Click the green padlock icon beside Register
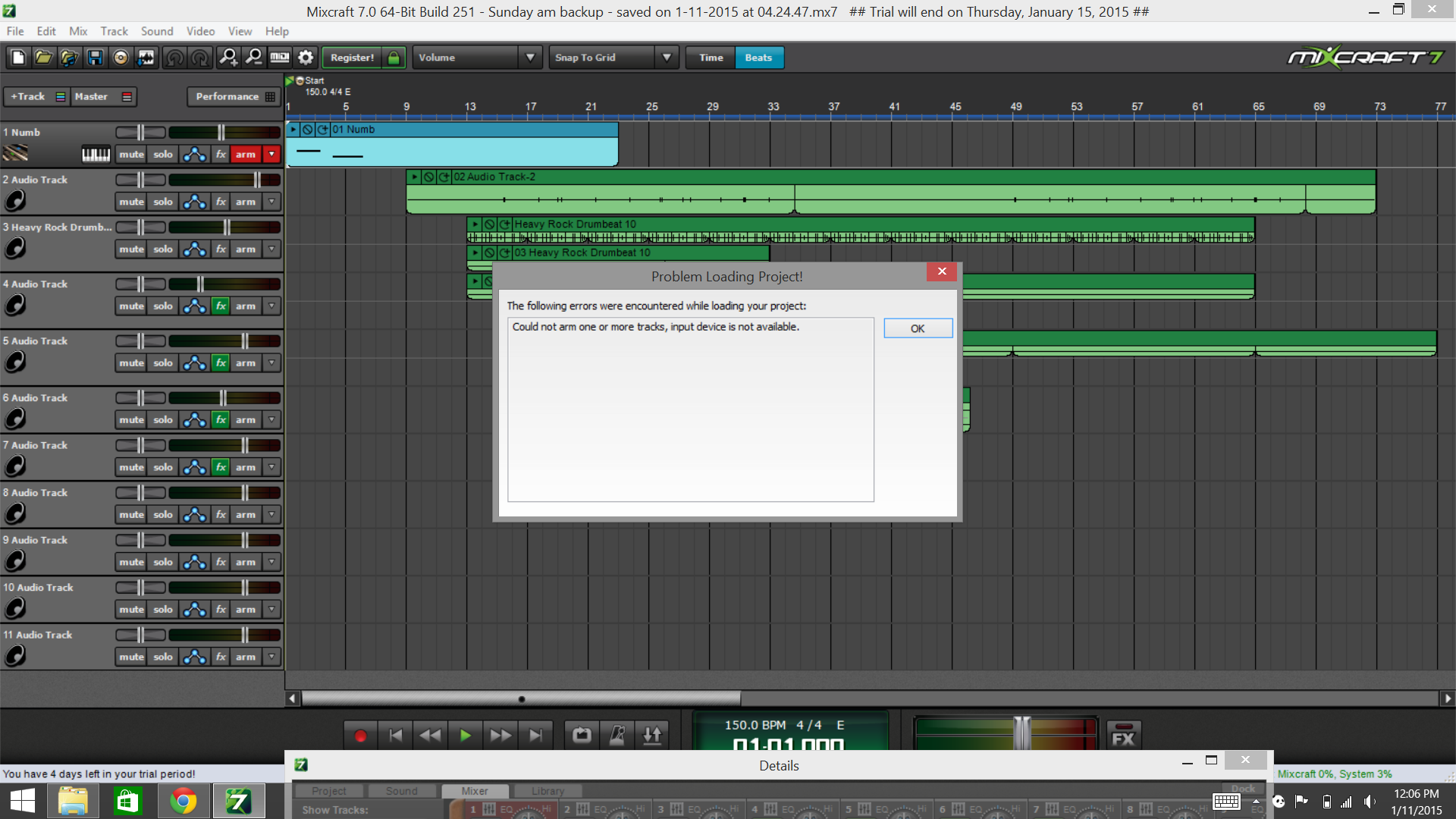 point(394,58)
